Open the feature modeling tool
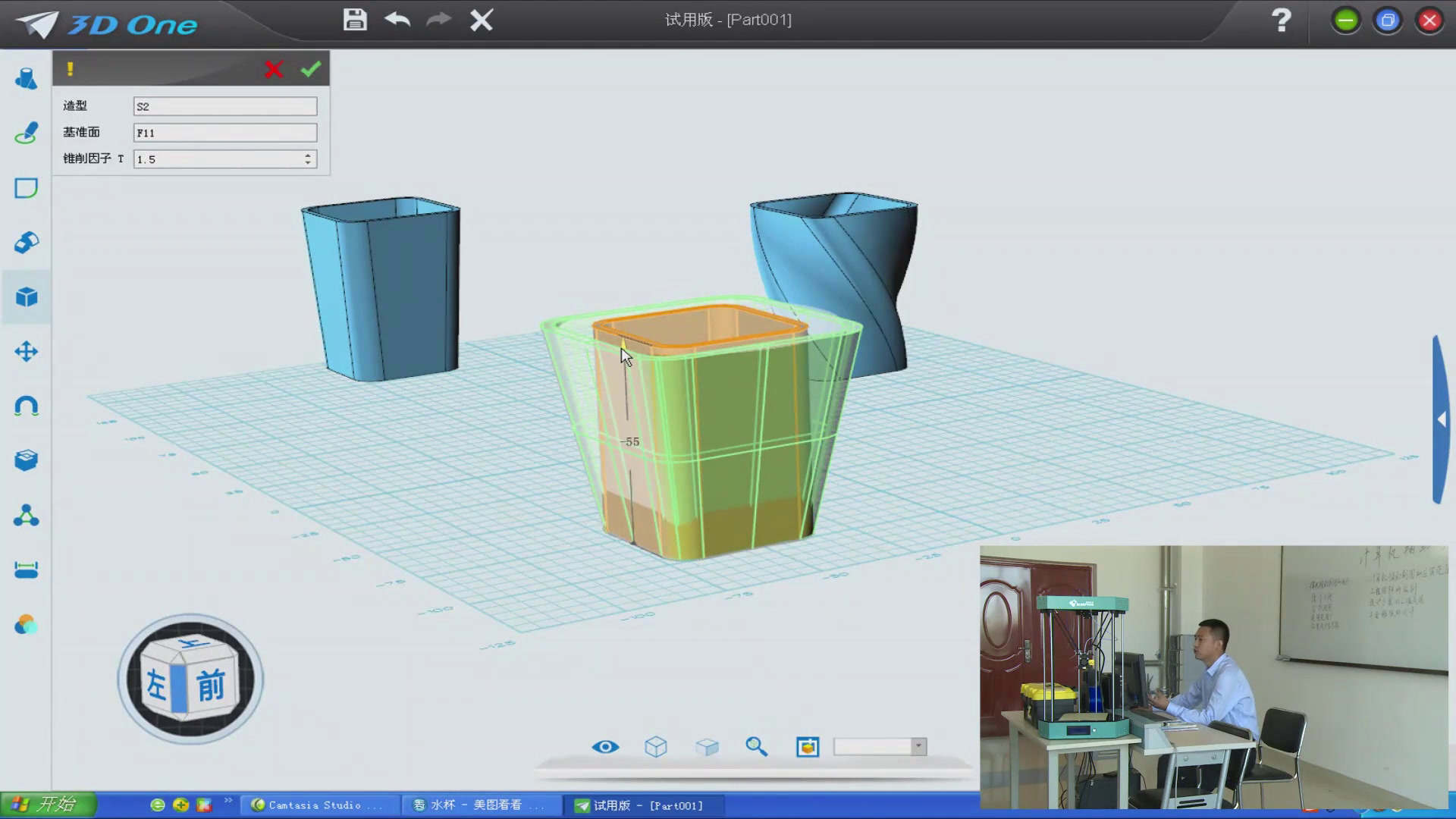1456x819 pixels. 26,243
